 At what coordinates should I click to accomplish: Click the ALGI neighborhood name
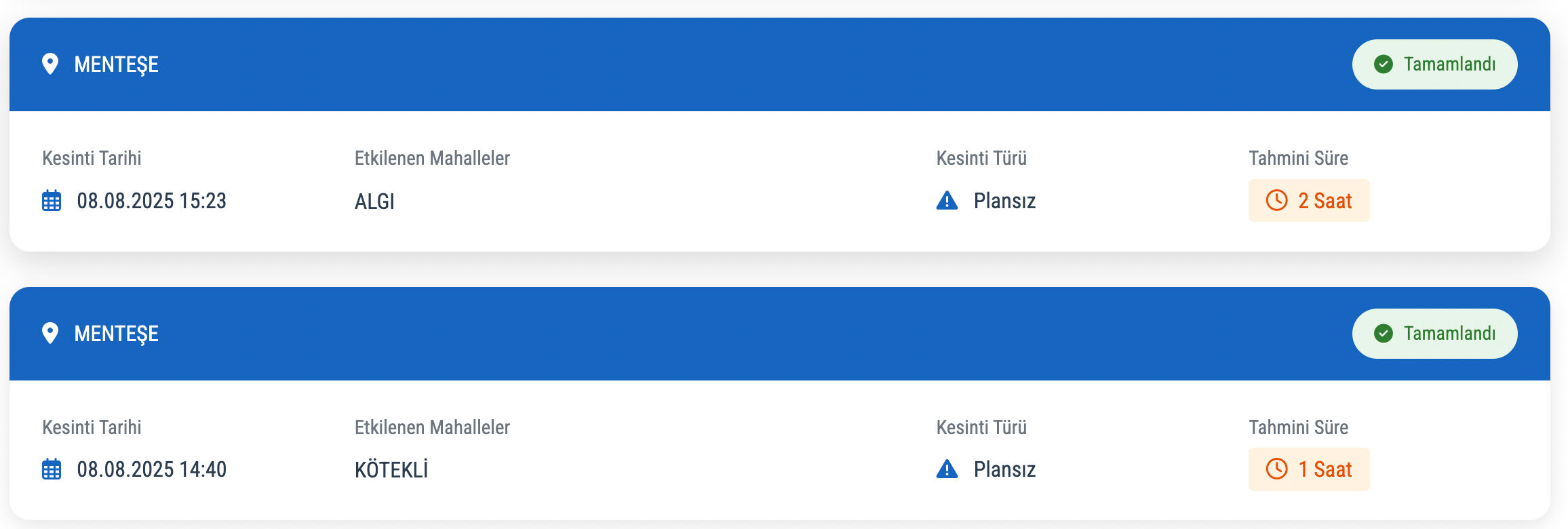[374, 201]
